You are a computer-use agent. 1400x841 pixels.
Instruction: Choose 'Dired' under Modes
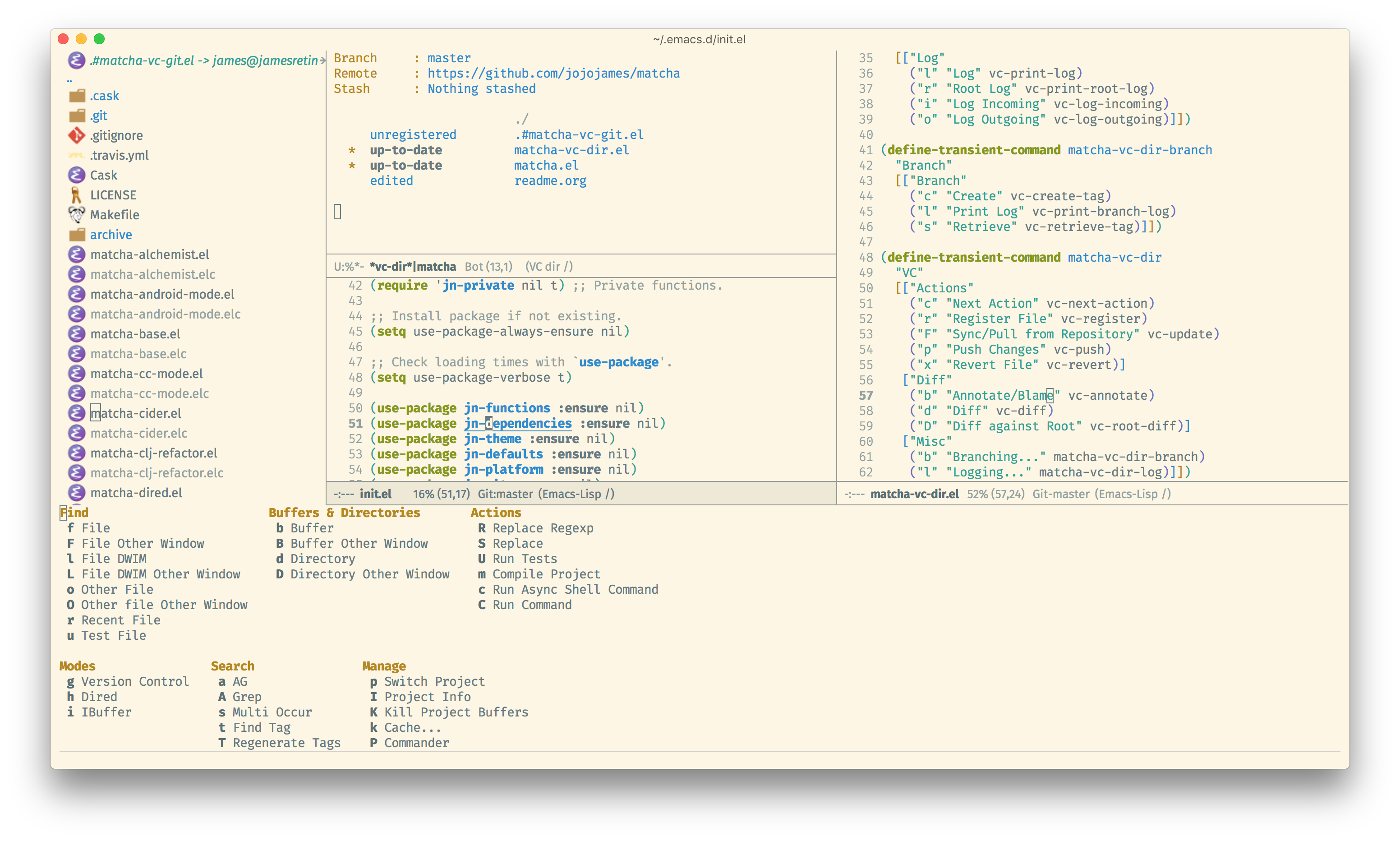click(x=99, y=697)
